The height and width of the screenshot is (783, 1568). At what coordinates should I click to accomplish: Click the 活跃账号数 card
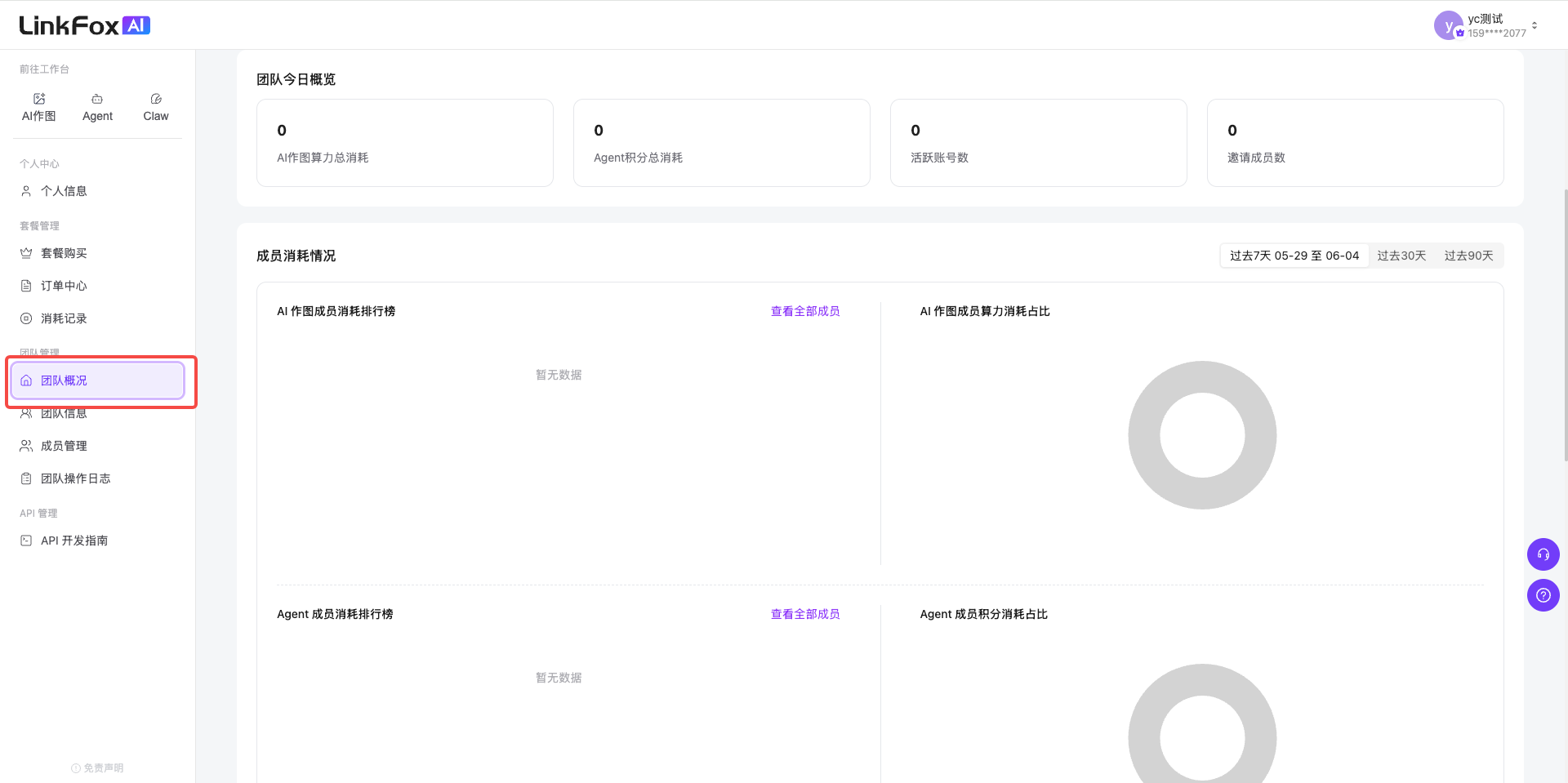1039,143
